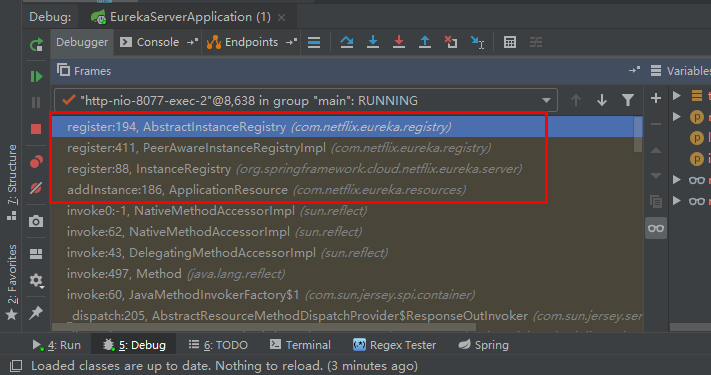
Task: Open Spring tool window
Action: pos(483,345)
